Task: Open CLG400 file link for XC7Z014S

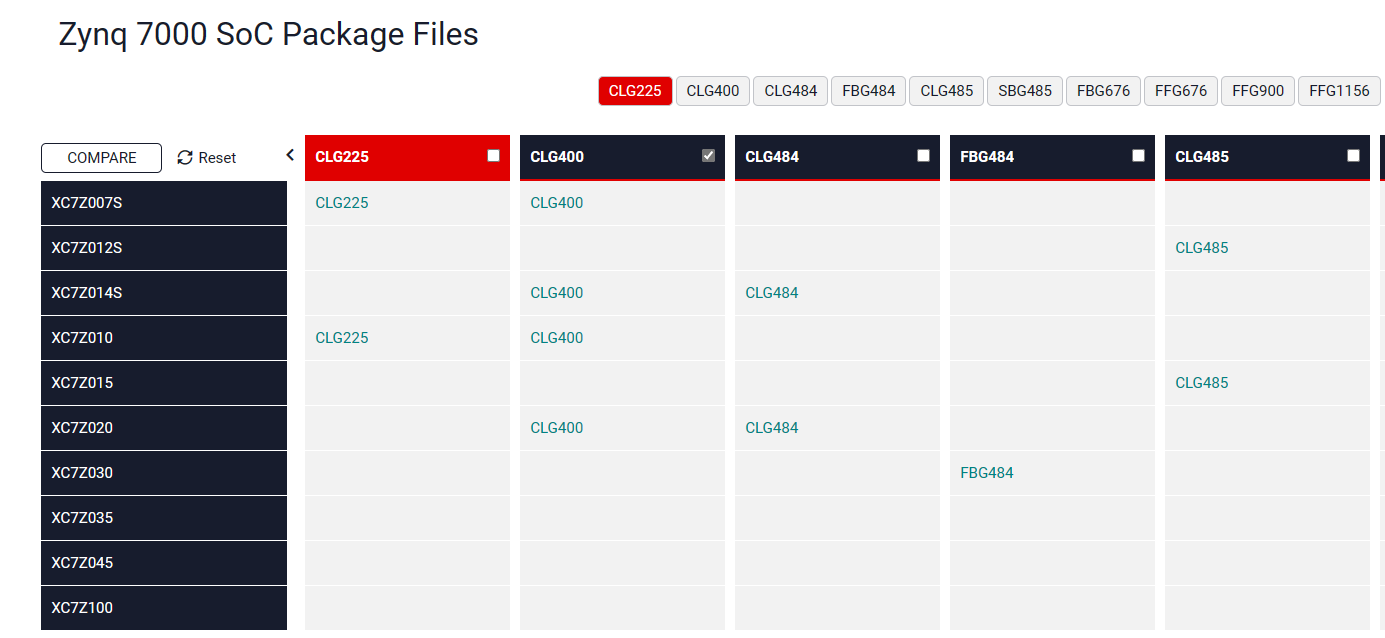Action: (557, 293)
